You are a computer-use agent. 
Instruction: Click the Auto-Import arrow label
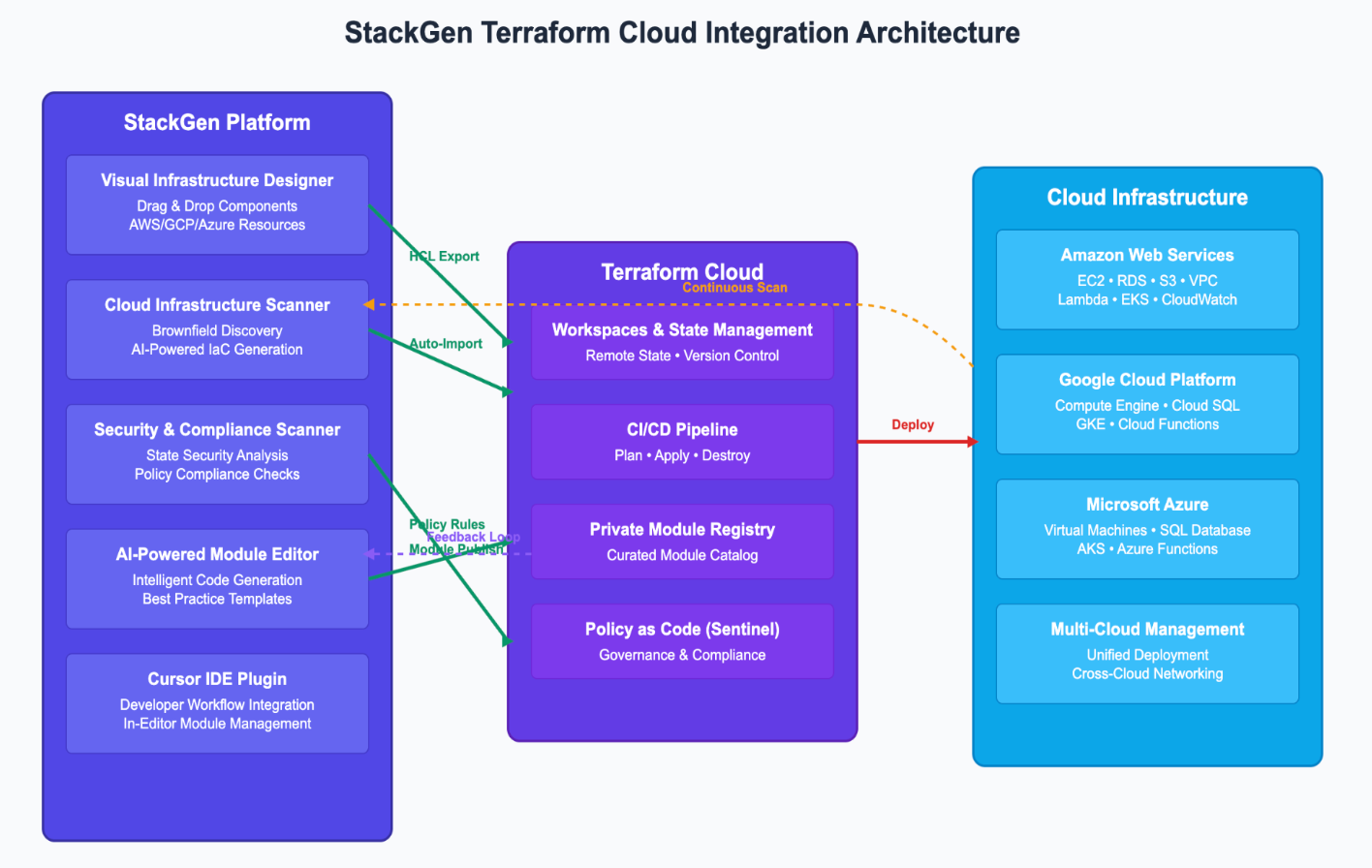point(446,344)
